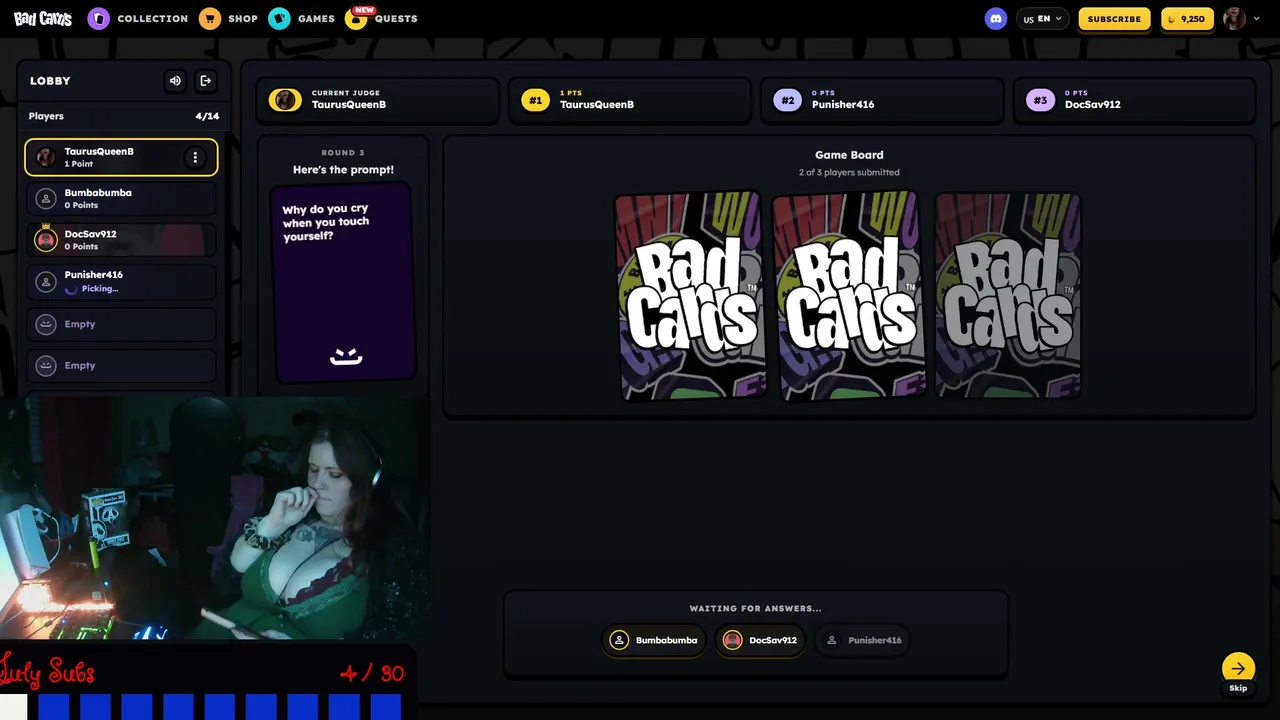Screen dimensions: 1280x720
Task: Click the "LOBBY" panel title
Action: (x=50, y=81)
